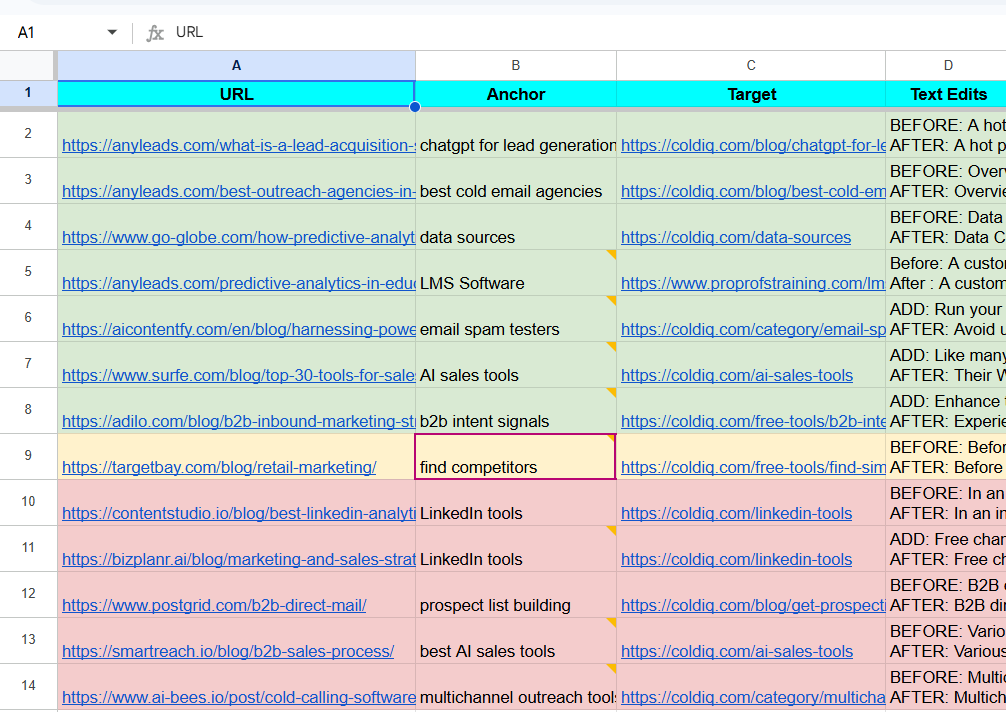Image resolution: width=1006 pixels, height=712 pixels.
Task: Select column A header
Action: pos(236,65)
